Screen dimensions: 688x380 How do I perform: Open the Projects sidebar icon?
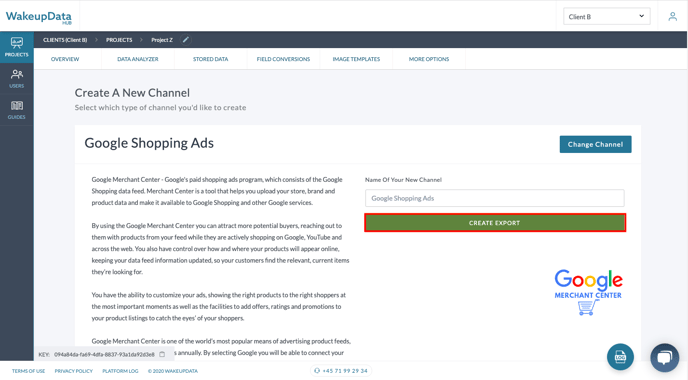point(17,47)
